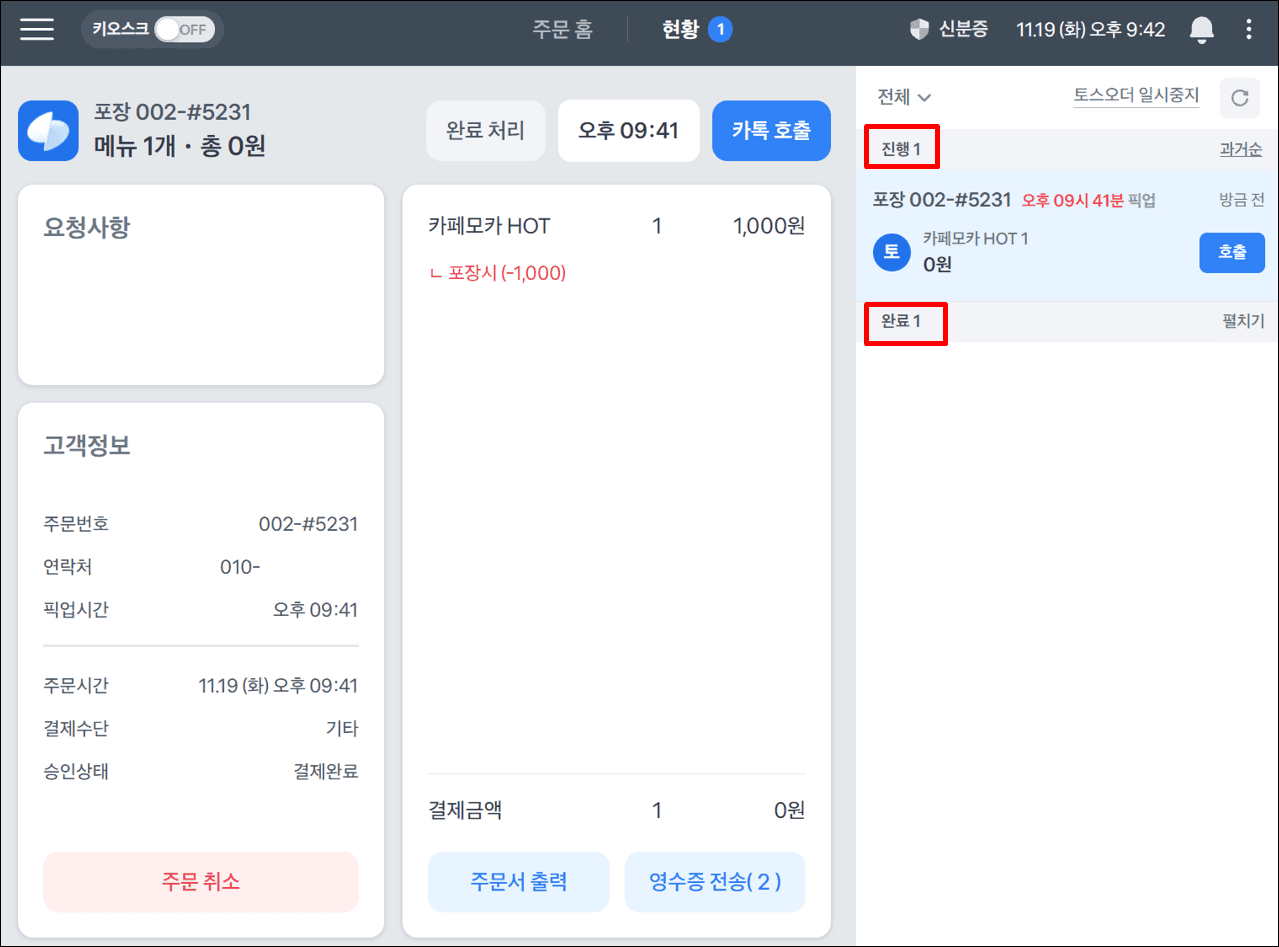Click the 오후 09:41 time button

coord(629,131)
